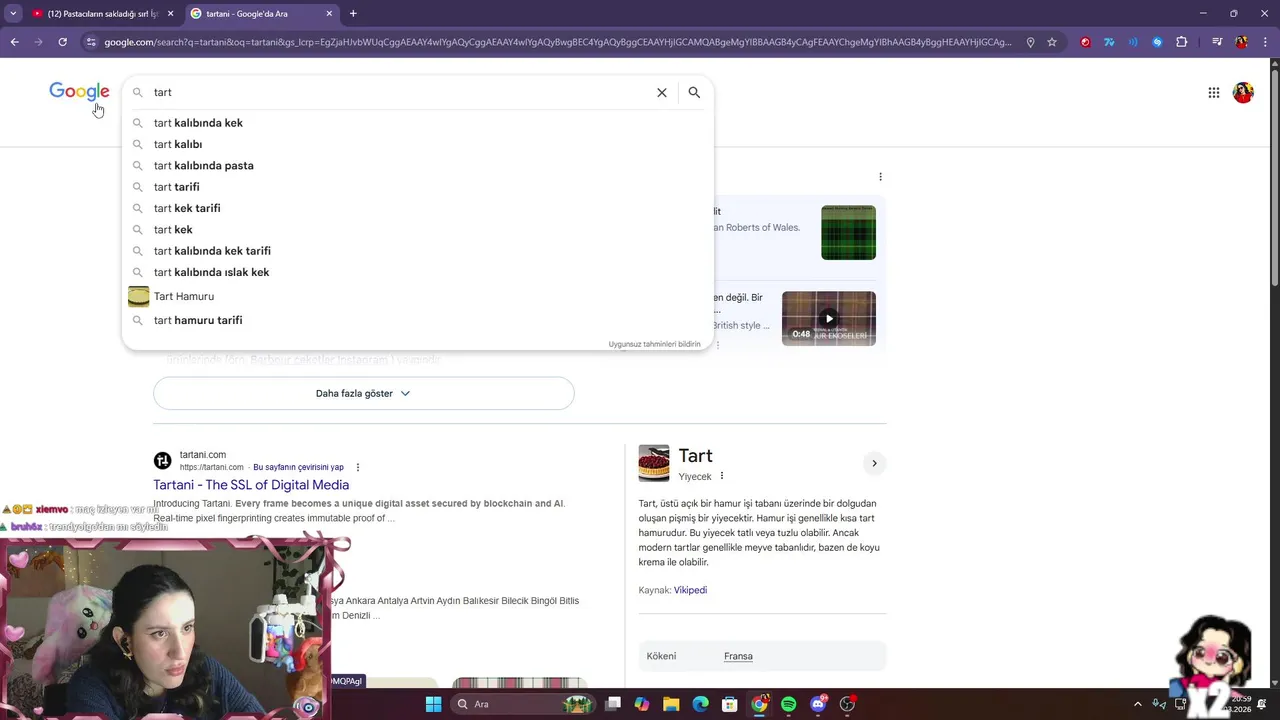Expand results with Daha fazla göster

[x=363, y=393]
